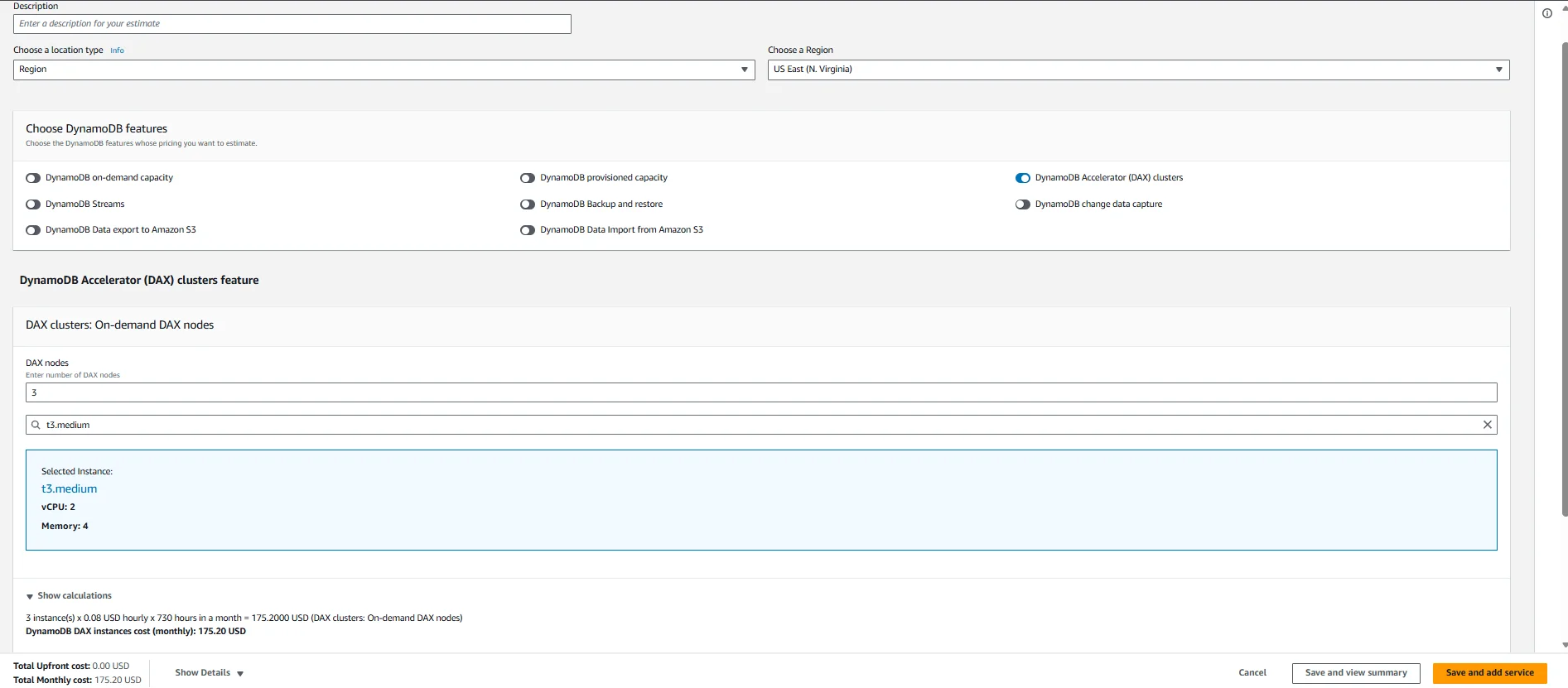The height and width of the screenshot is (688, 1568).
Task: Click the '3 instance(s) x 0.08 USD hourly' calculation line
Action: pos(244,618)
